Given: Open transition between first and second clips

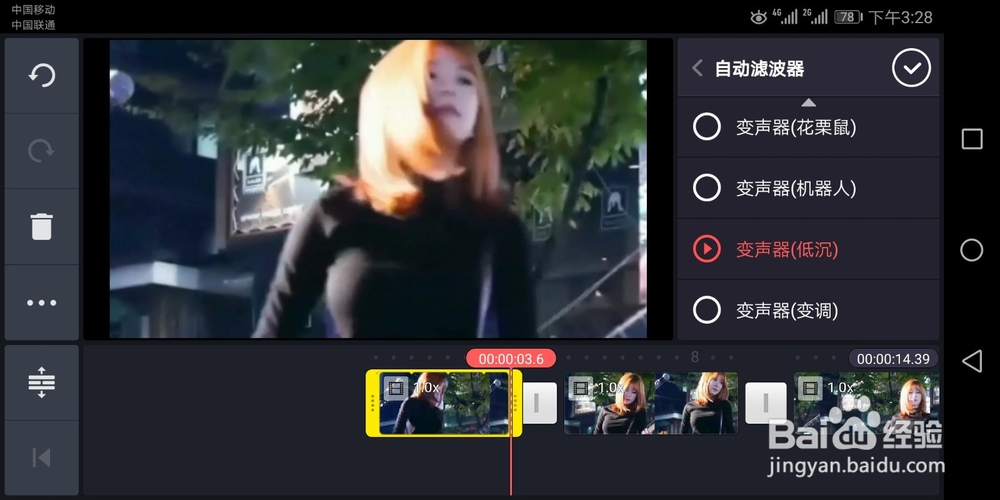Looking at the screenshot, I should 540,403.
